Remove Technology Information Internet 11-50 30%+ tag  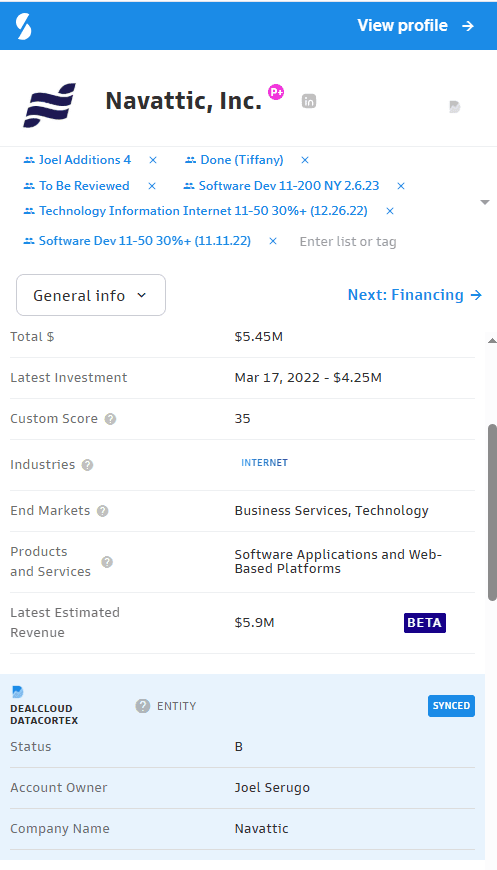click(390, 211)
